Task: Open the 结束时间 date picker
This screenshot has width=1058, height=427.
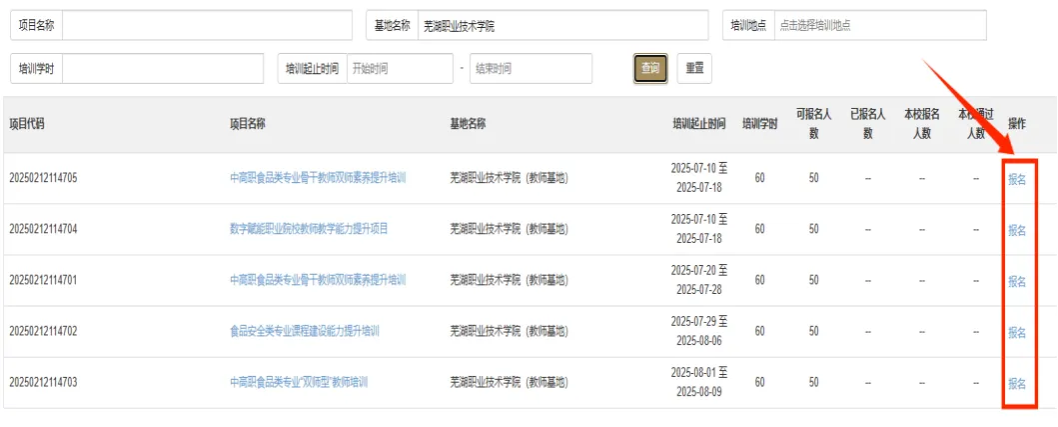Action: tap(530, 69)
